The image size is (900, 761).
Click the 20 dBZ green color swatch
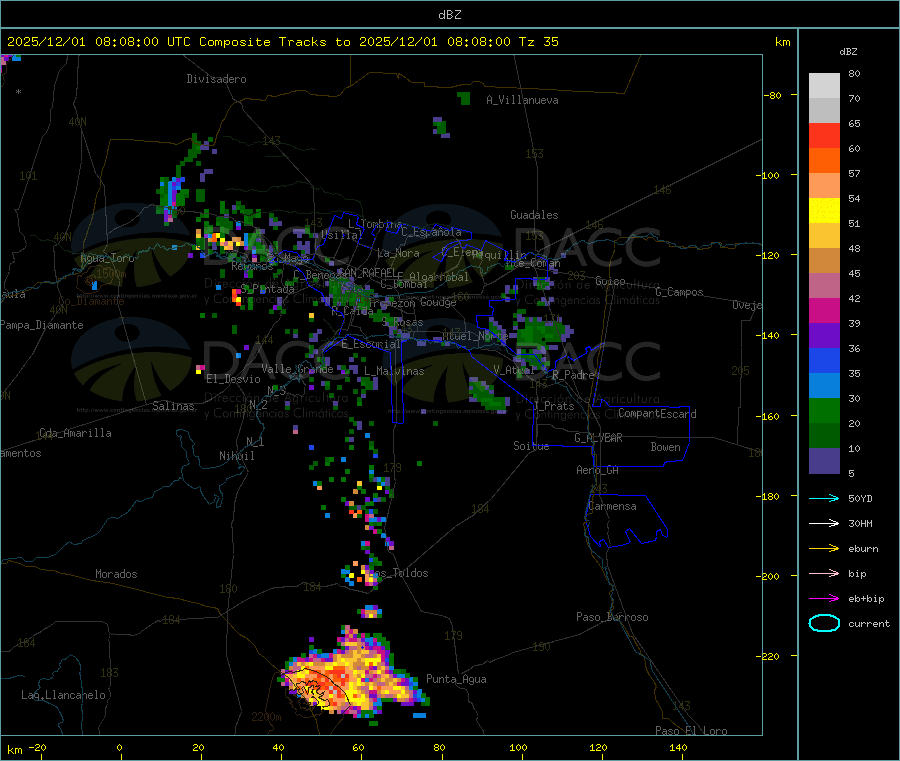click(824, 436)
